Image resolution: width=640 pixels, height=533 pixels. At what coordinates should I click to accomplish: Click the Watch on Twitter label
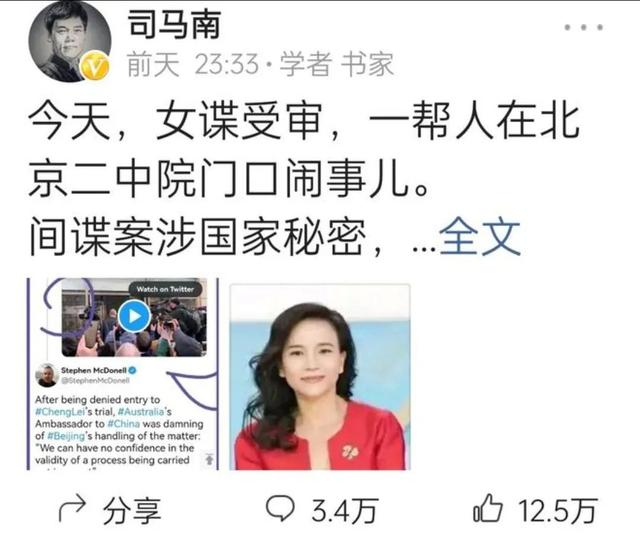point(165,289)
